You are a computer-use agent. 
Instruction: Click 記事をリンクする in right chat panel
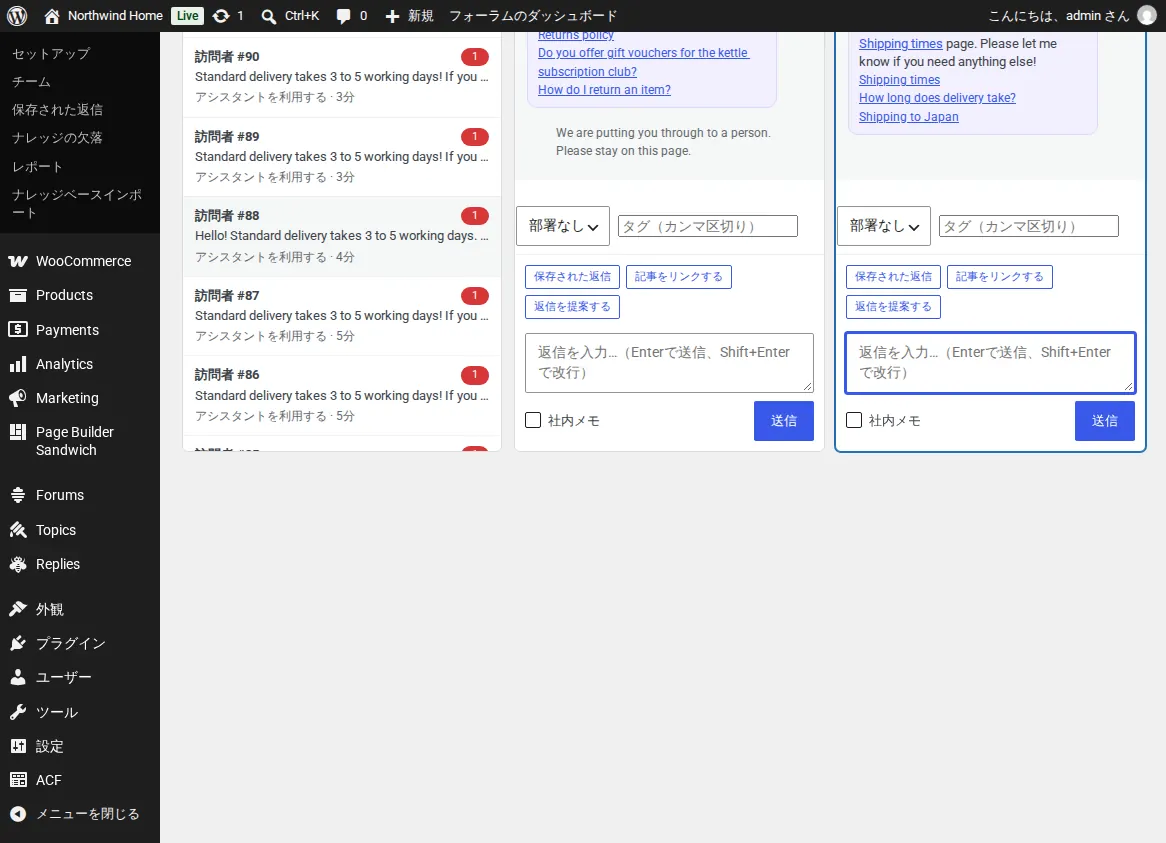click(999, 277)
